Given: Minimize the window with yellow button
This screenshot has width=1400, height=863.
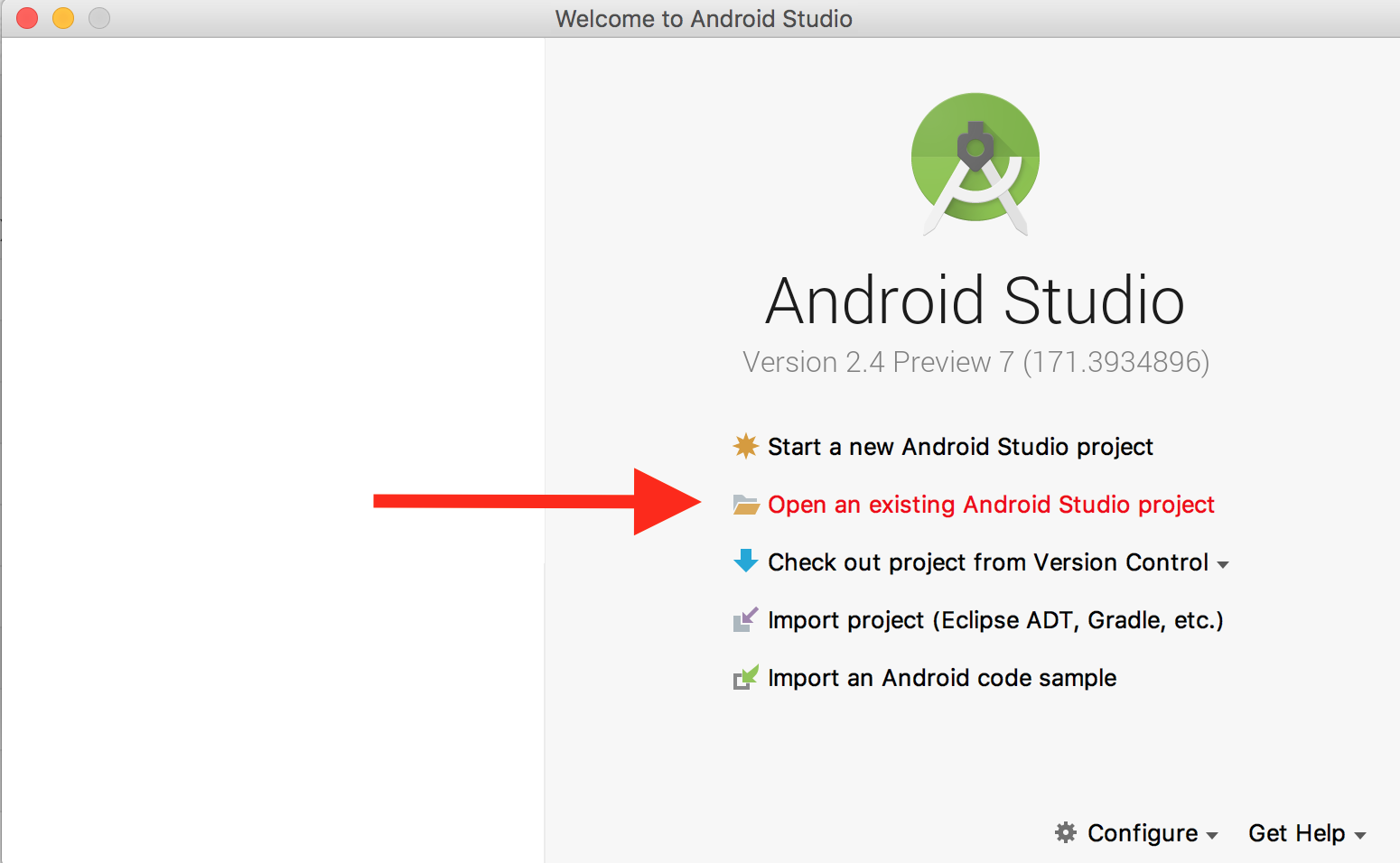Looking at the screenshot, I should 63,18.
